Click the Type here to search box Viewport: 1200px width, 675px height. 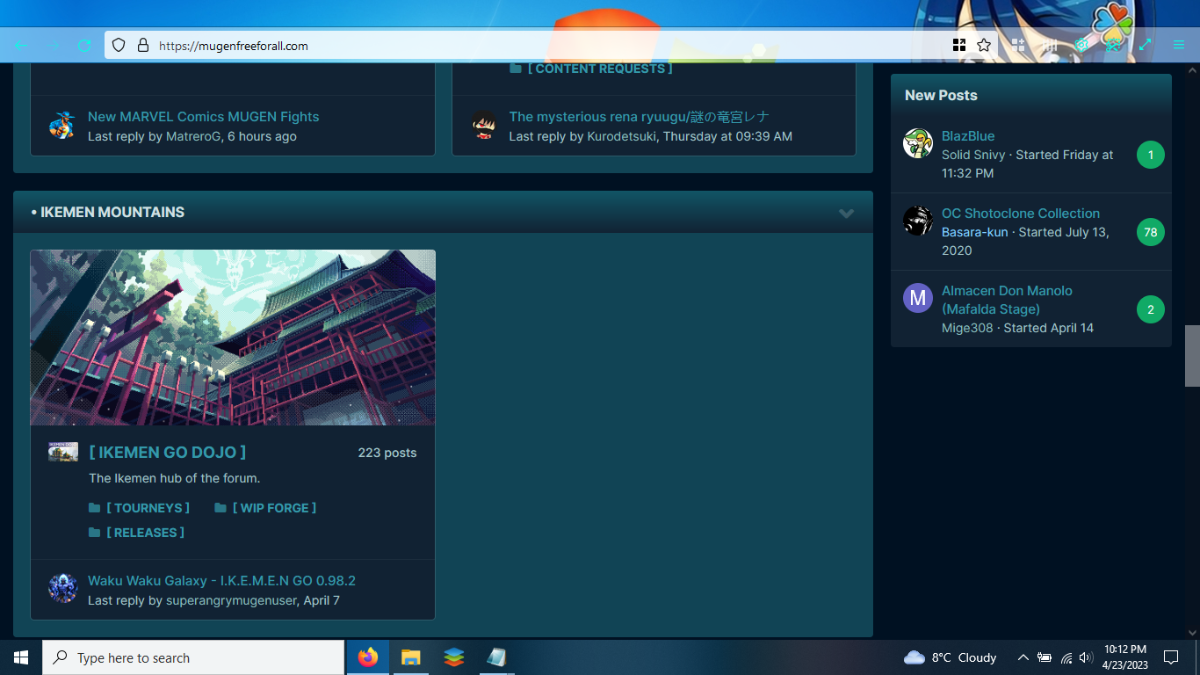point(193,657)
